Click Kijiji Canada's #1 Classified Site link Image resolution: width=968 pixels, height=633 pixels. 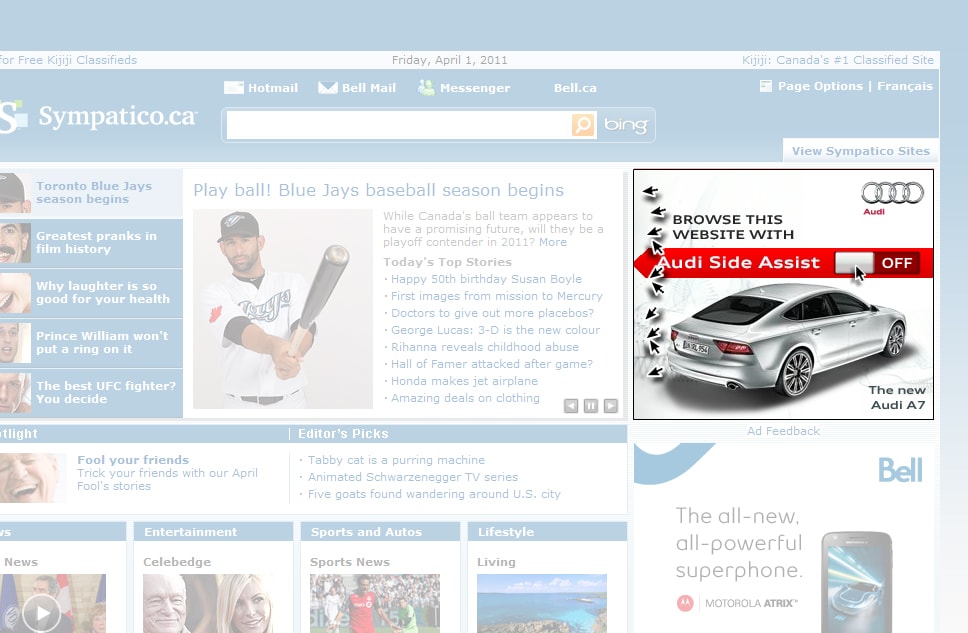click(x=838, y=60)
